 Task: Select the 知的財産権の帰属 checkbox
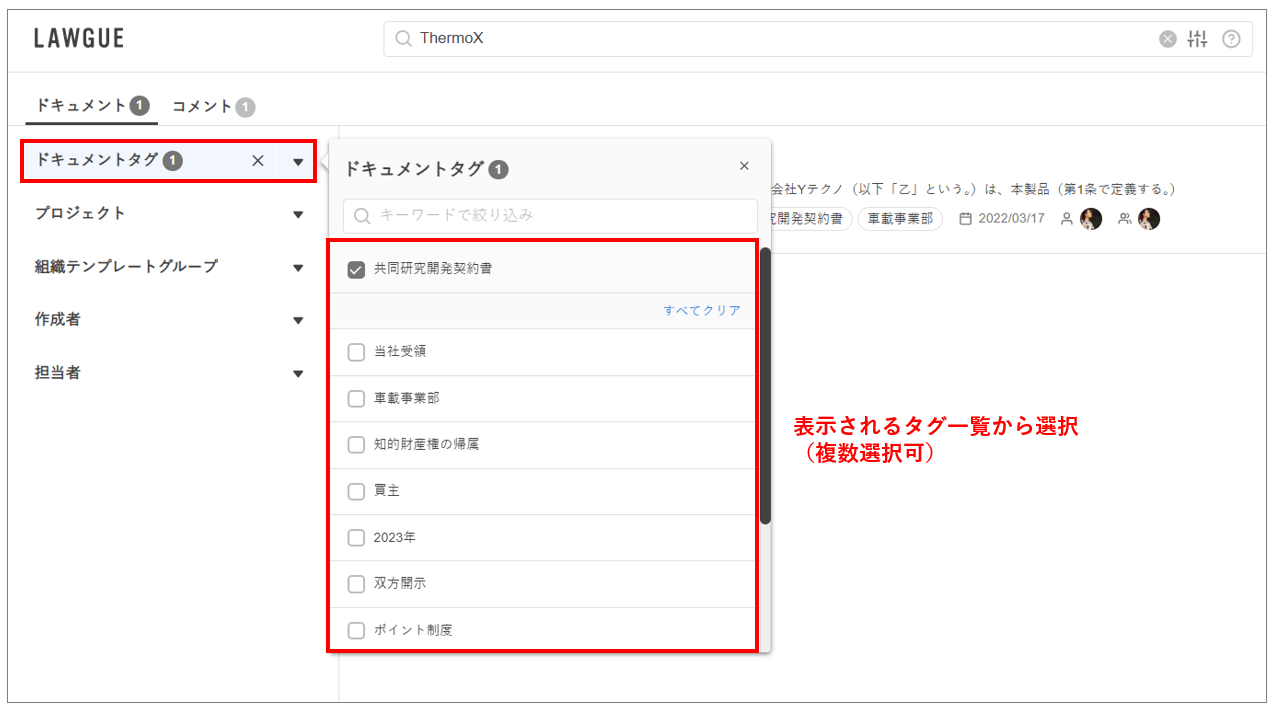[356, 445]
